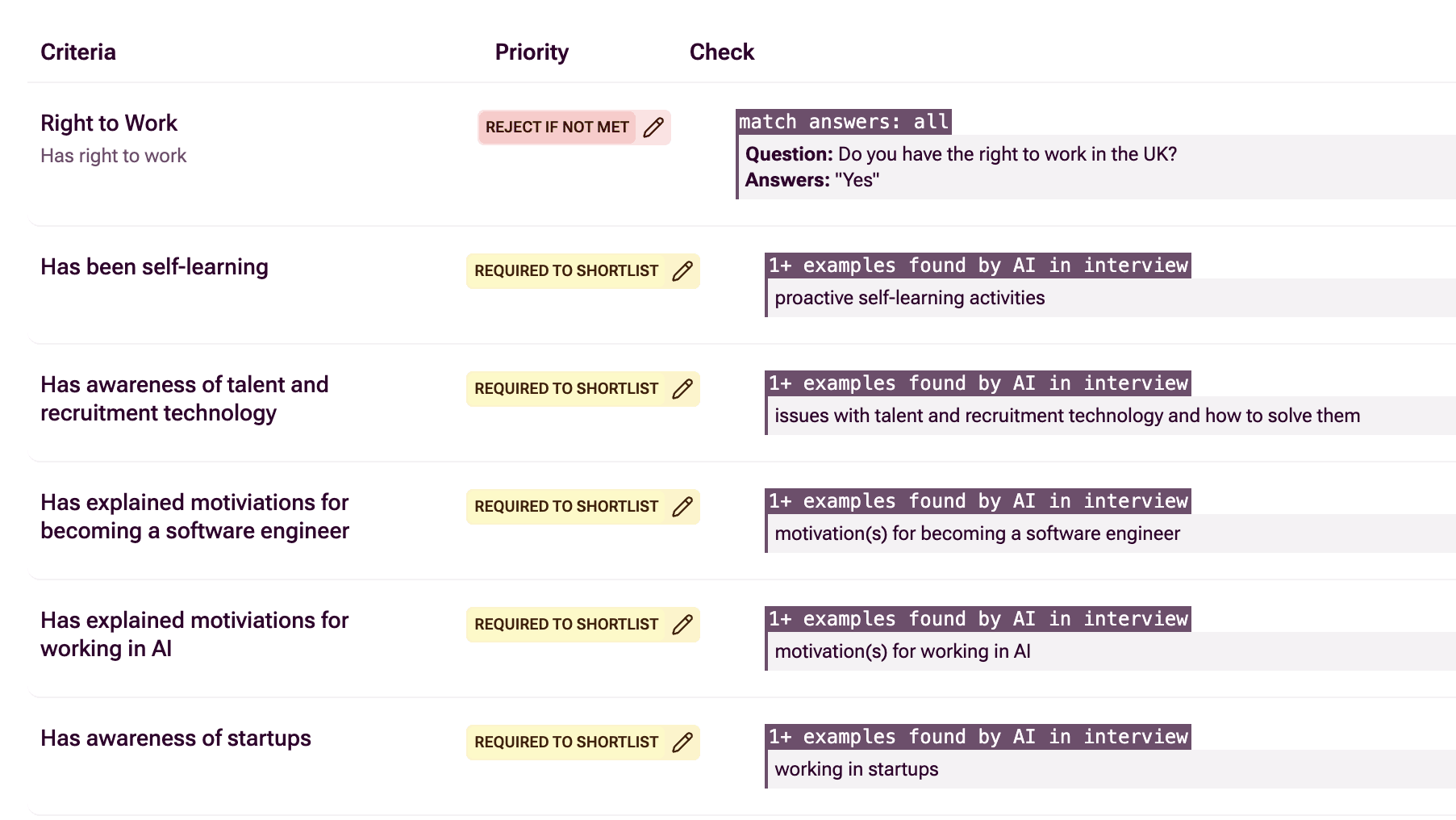Click pencil icon for Right to Work priority
This screenshot has height=820, width=1456.
tap(653, 128)
